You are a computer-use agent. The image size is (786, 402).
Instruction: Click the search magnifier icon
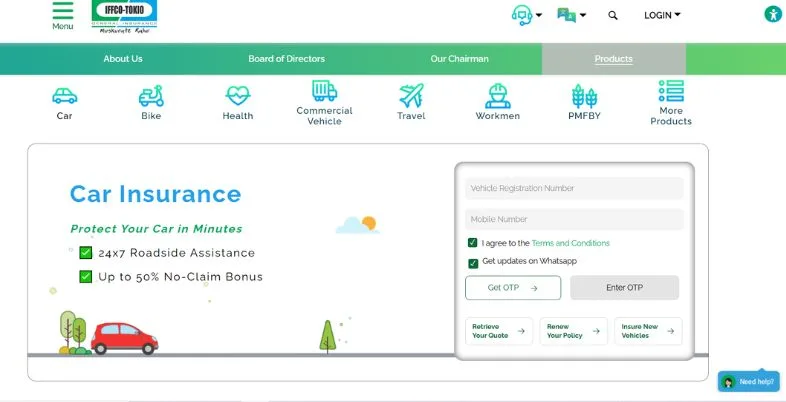click(613, 16)
